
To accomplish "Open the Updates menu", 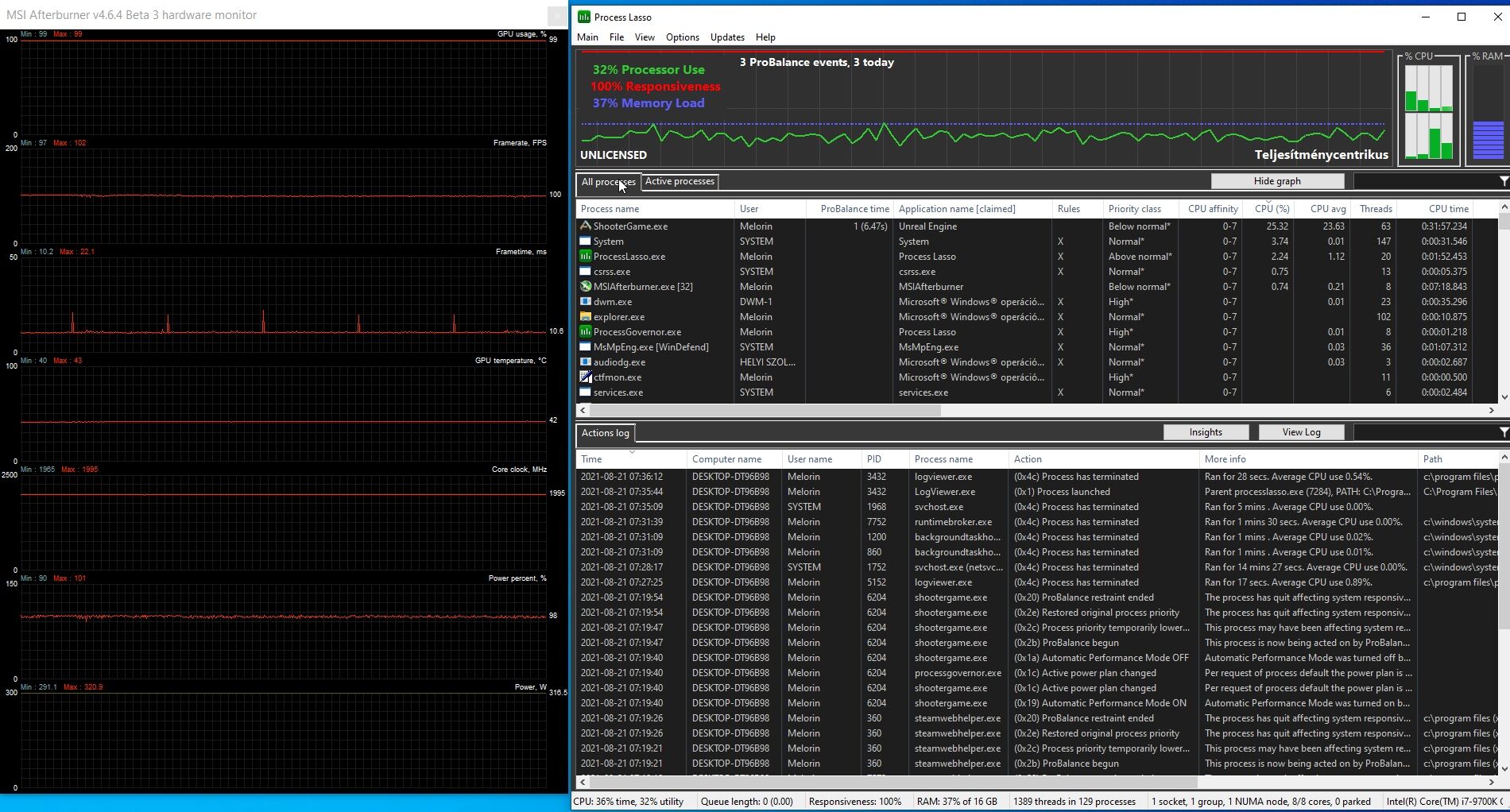I will (x=726, y=37).
